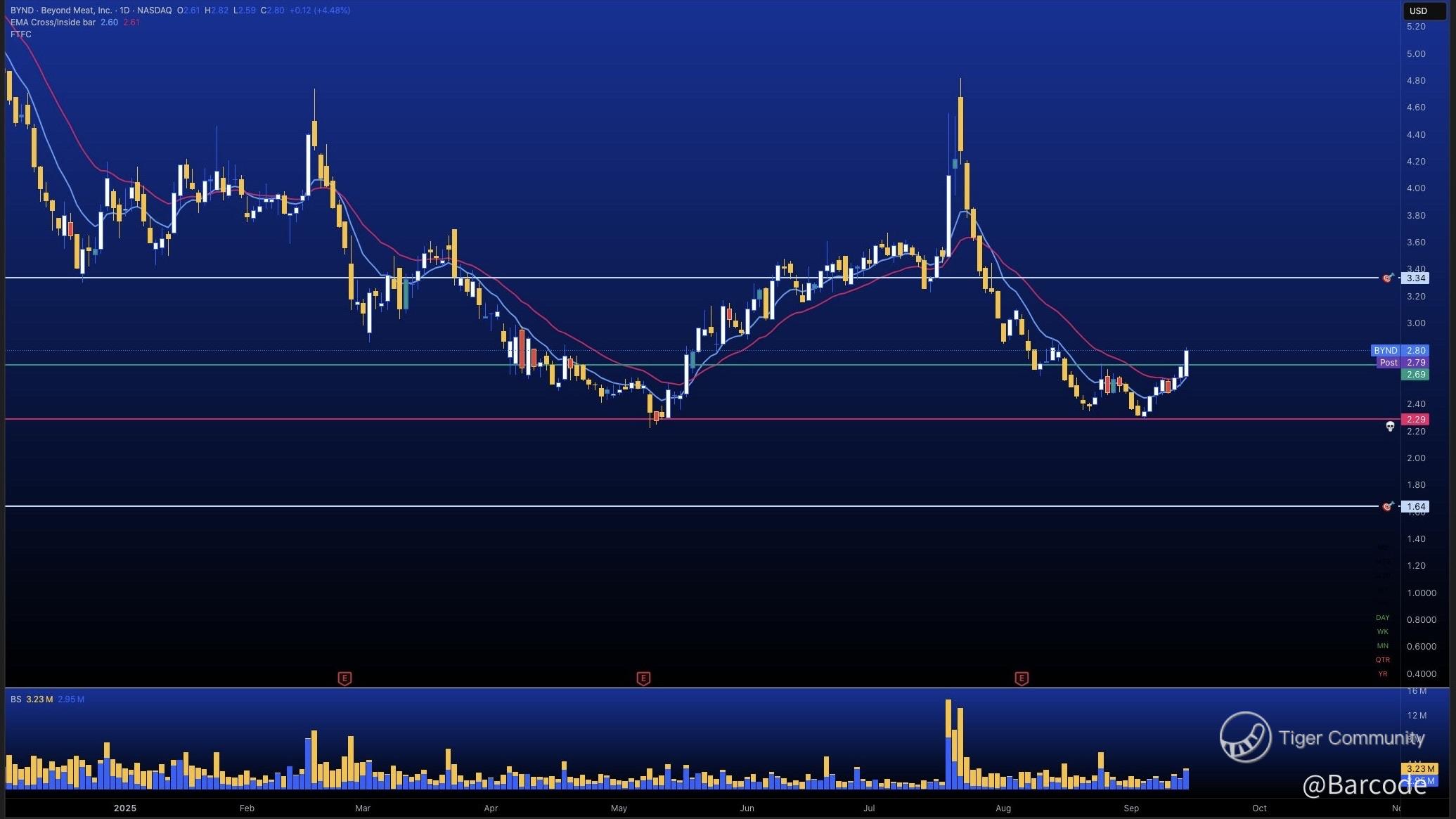Screen dimensions: 1456x819
Task: Select the EMA Cross/Inside bar indicator label
Action: click(53, 22)
